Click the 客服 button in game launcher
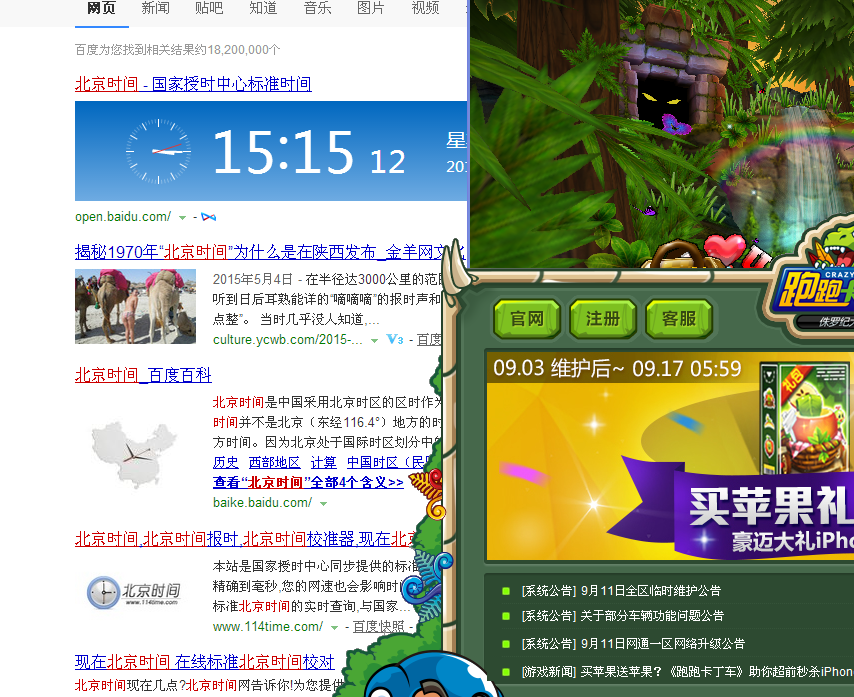The height and width of the screenshot is (697, 854). tap(679, 319)
